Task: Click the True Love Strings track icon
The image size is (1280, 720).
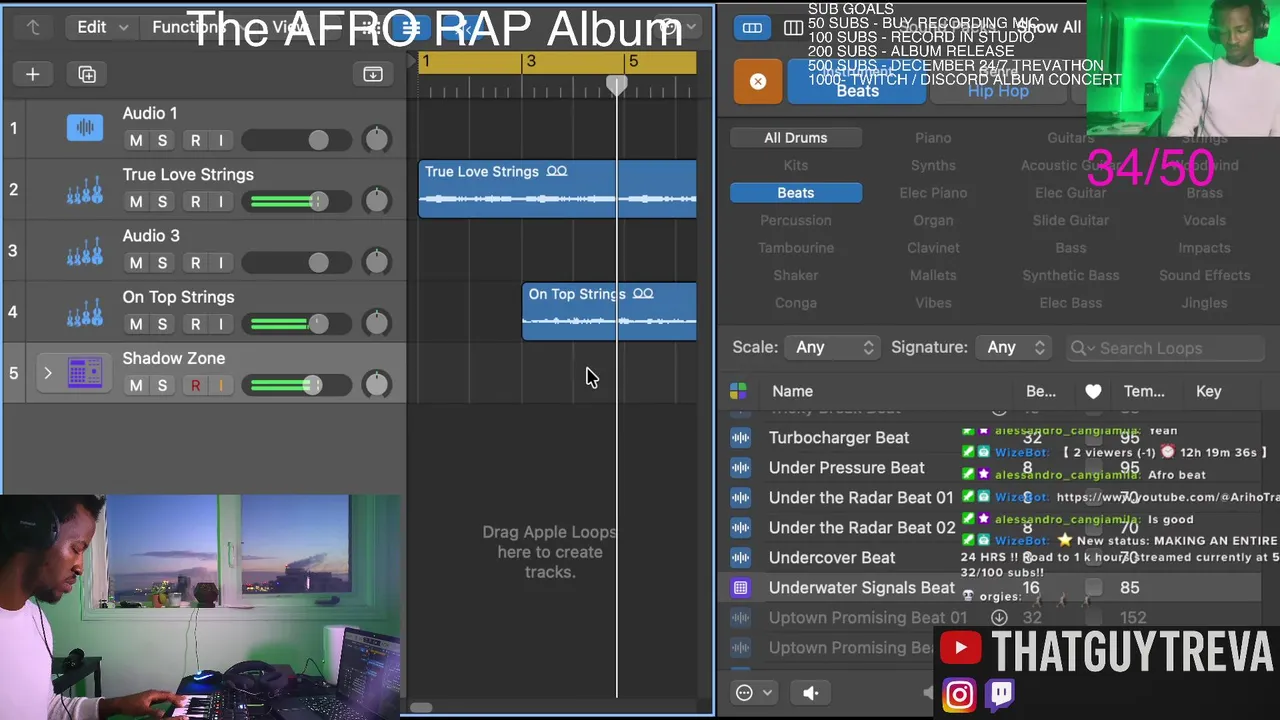Action: [x=85, y=189]
